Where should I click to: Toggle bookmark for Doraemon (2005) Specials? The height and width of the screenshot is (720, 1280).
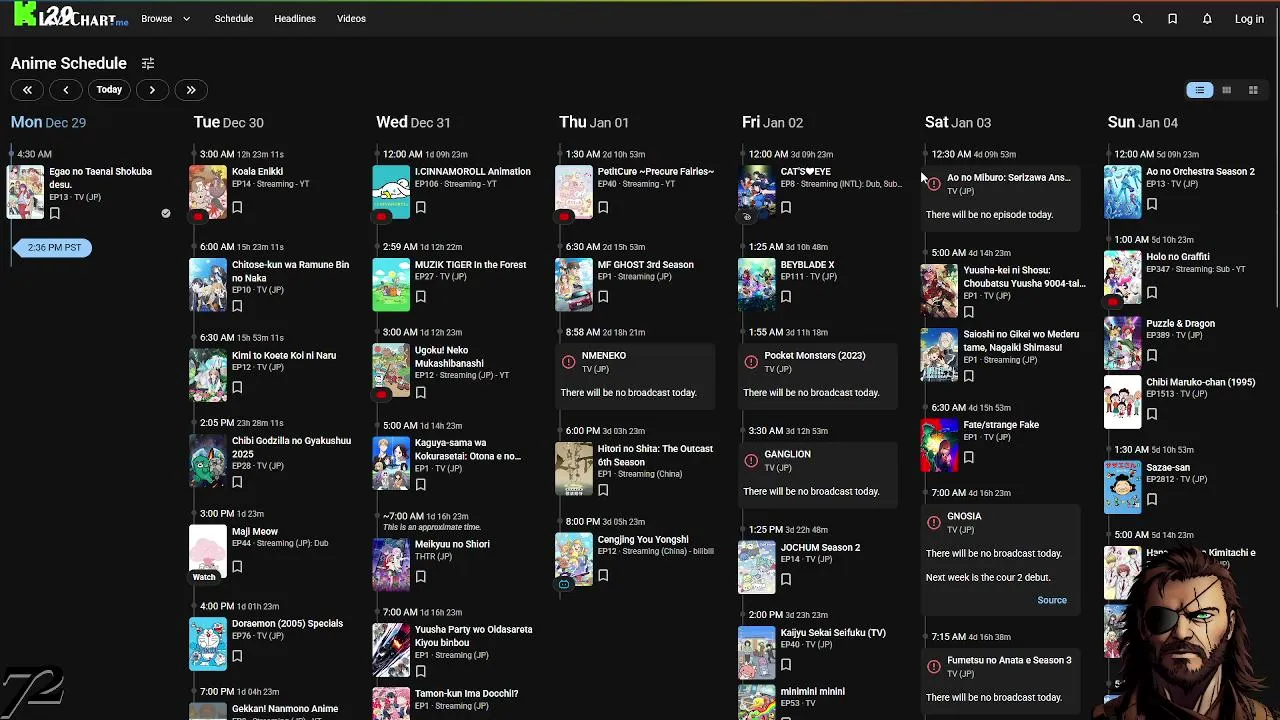coord(237,656)
